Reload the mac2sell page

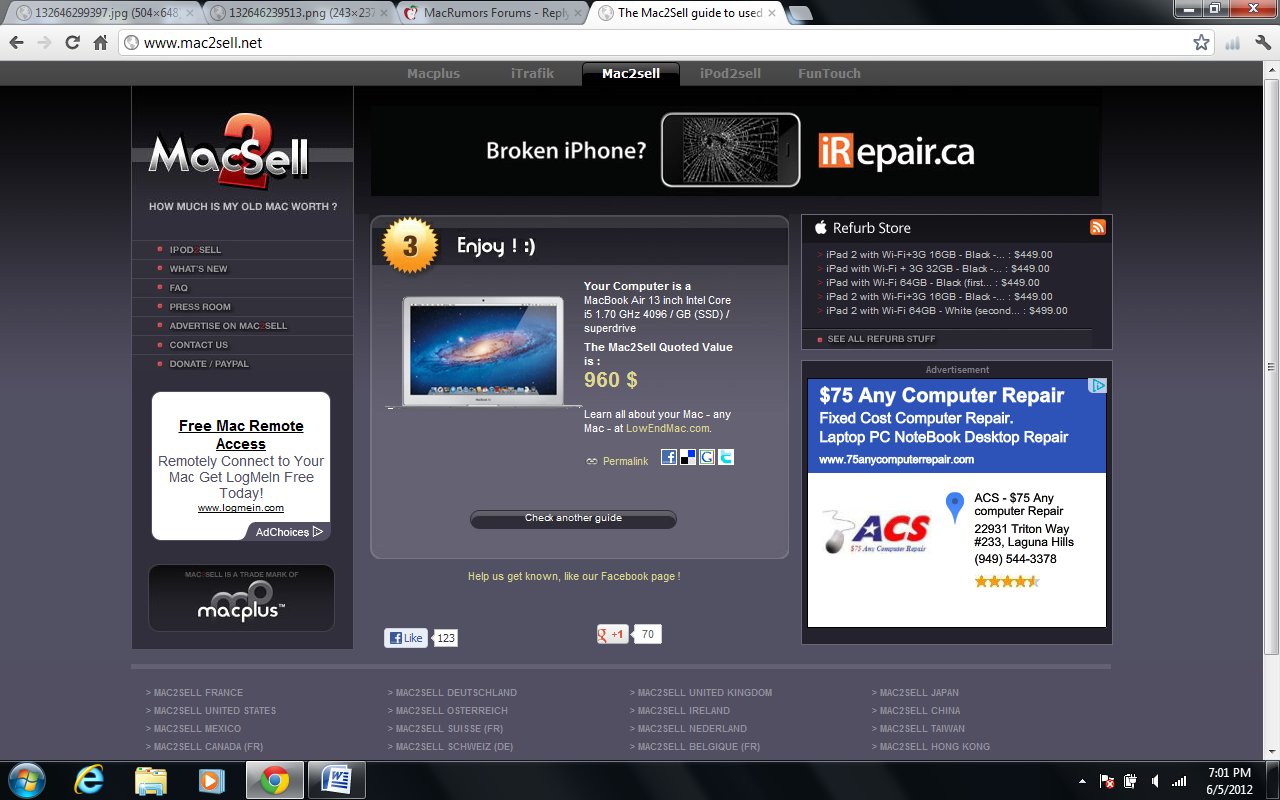72,43
